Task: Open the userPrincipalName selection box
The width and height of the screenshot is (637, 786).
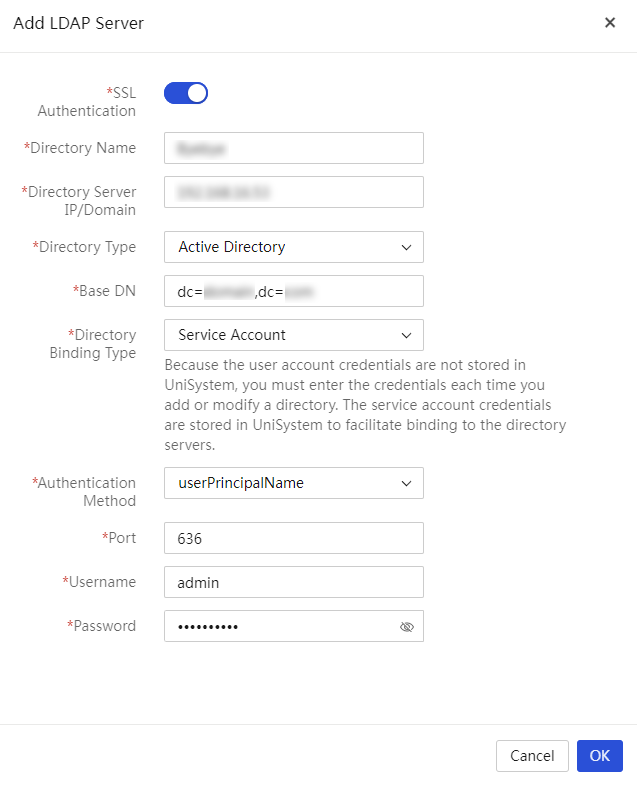Action: [294, 483]
